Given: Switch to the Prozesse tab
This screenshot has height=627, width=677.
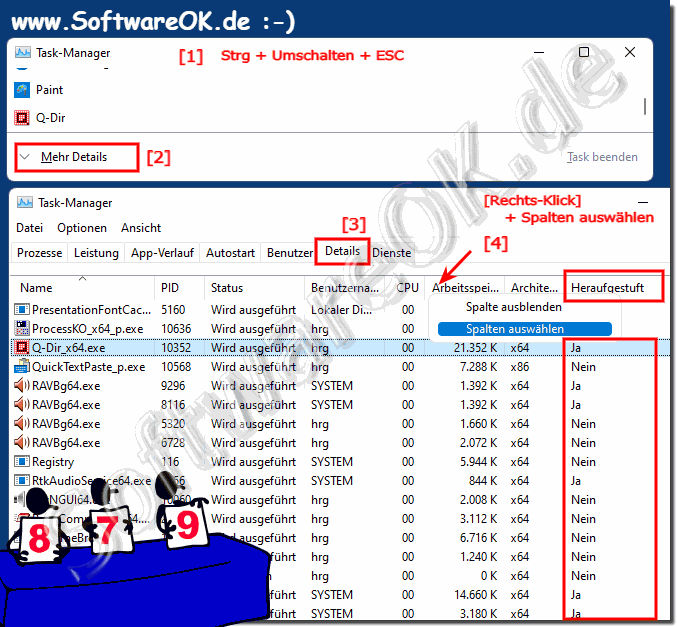Looking at the screenshot, I should pos(39,253).
